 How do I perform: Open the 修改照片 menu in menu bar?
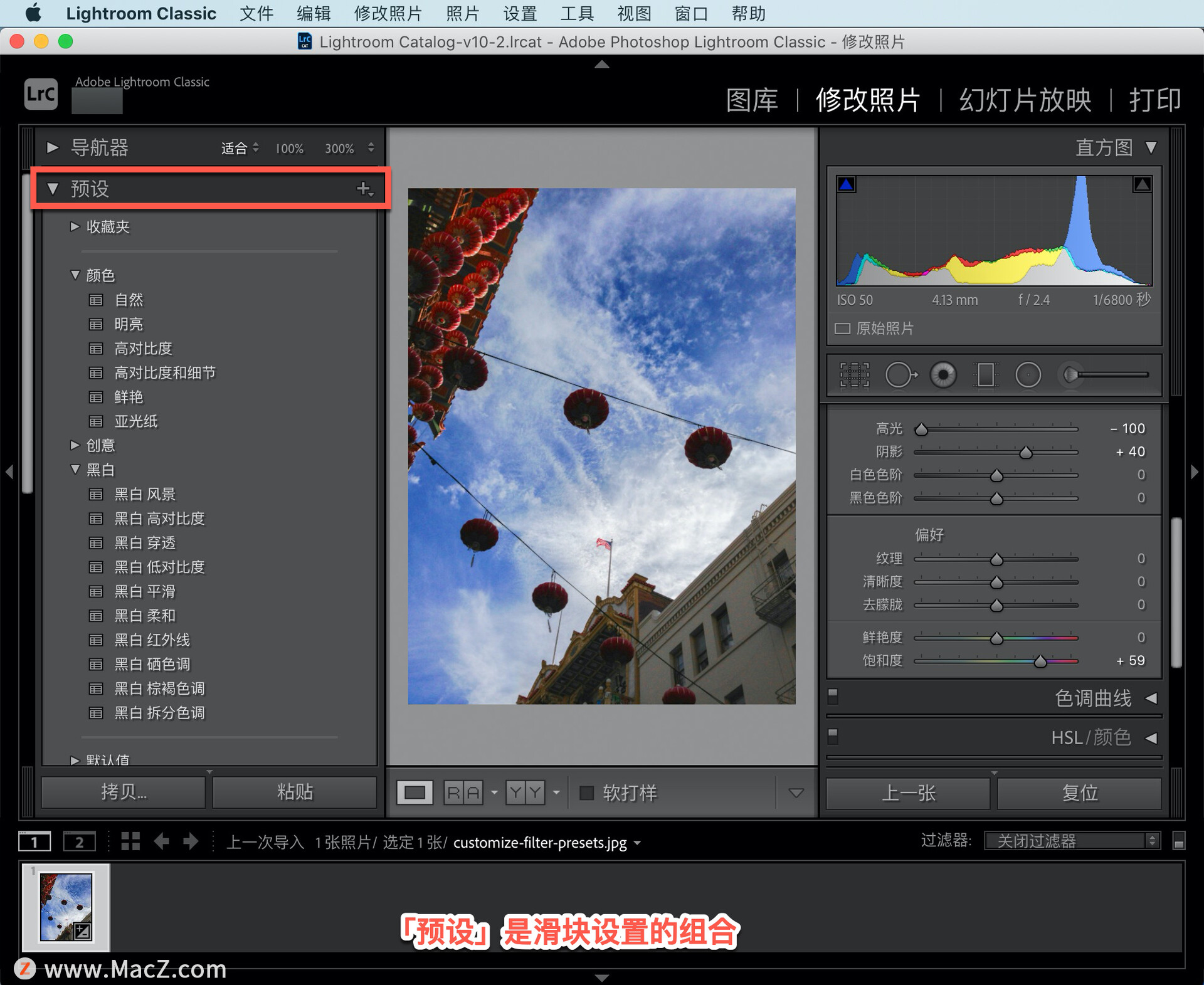pyautogui.click(x=388, y=13)
